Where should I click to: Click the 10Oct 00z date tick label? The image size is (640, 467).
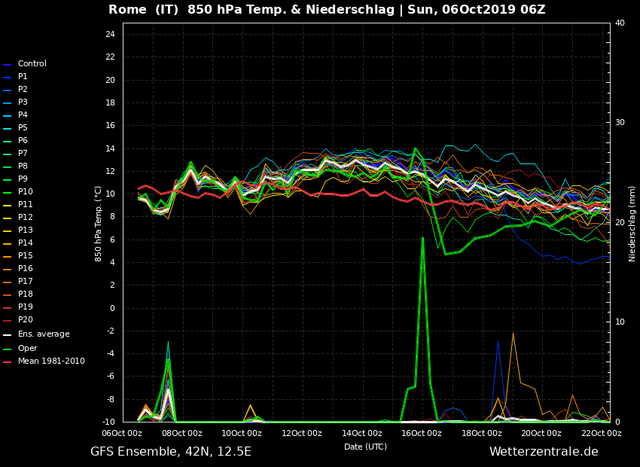click(x=243, y=433)
